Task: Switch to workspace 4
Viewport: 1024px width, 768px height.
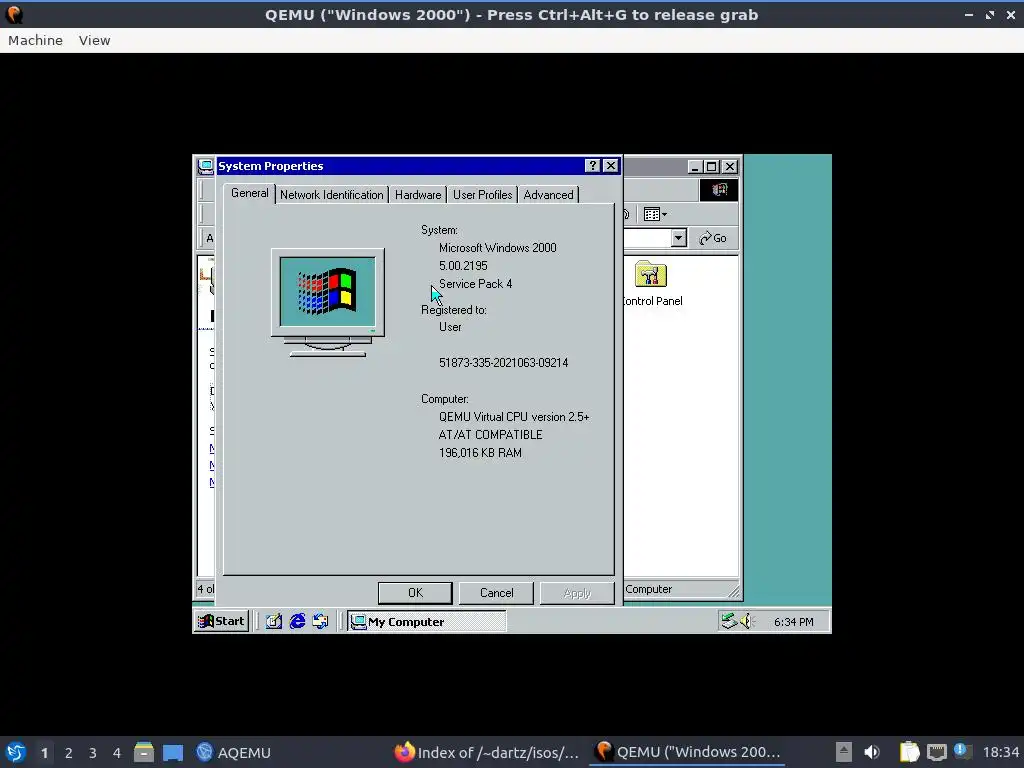Action: point(117,753)
